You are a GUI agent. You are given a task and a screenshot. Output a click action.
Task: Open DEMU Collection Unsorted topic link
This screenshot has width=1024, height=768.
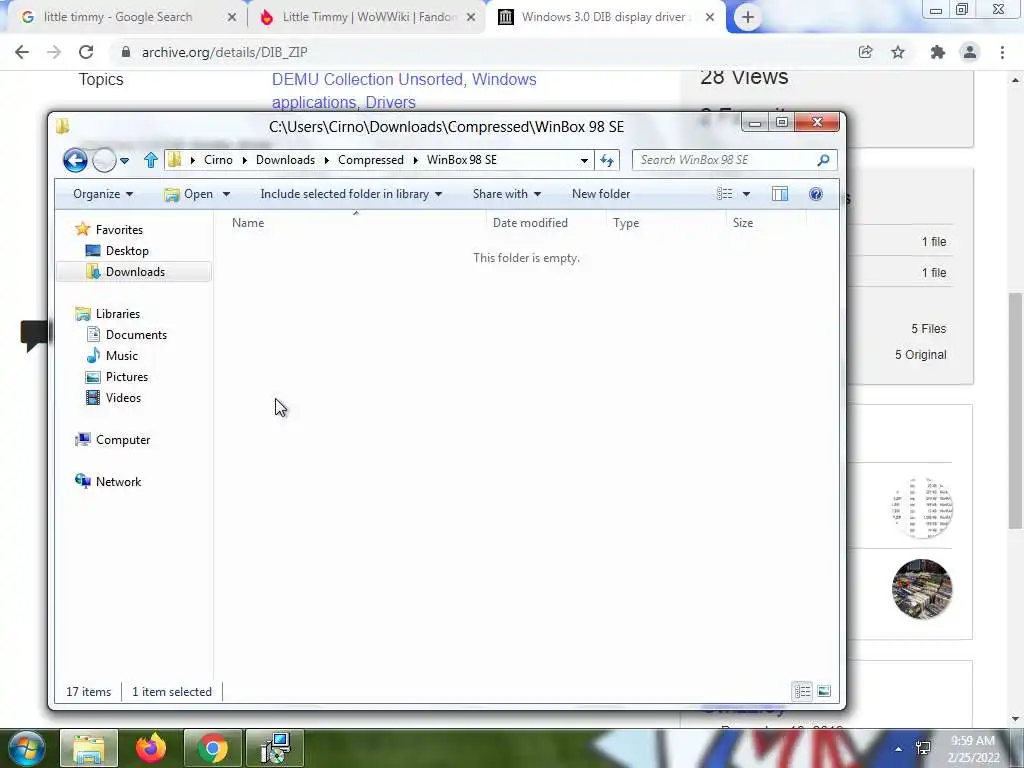tap(368, 79)
